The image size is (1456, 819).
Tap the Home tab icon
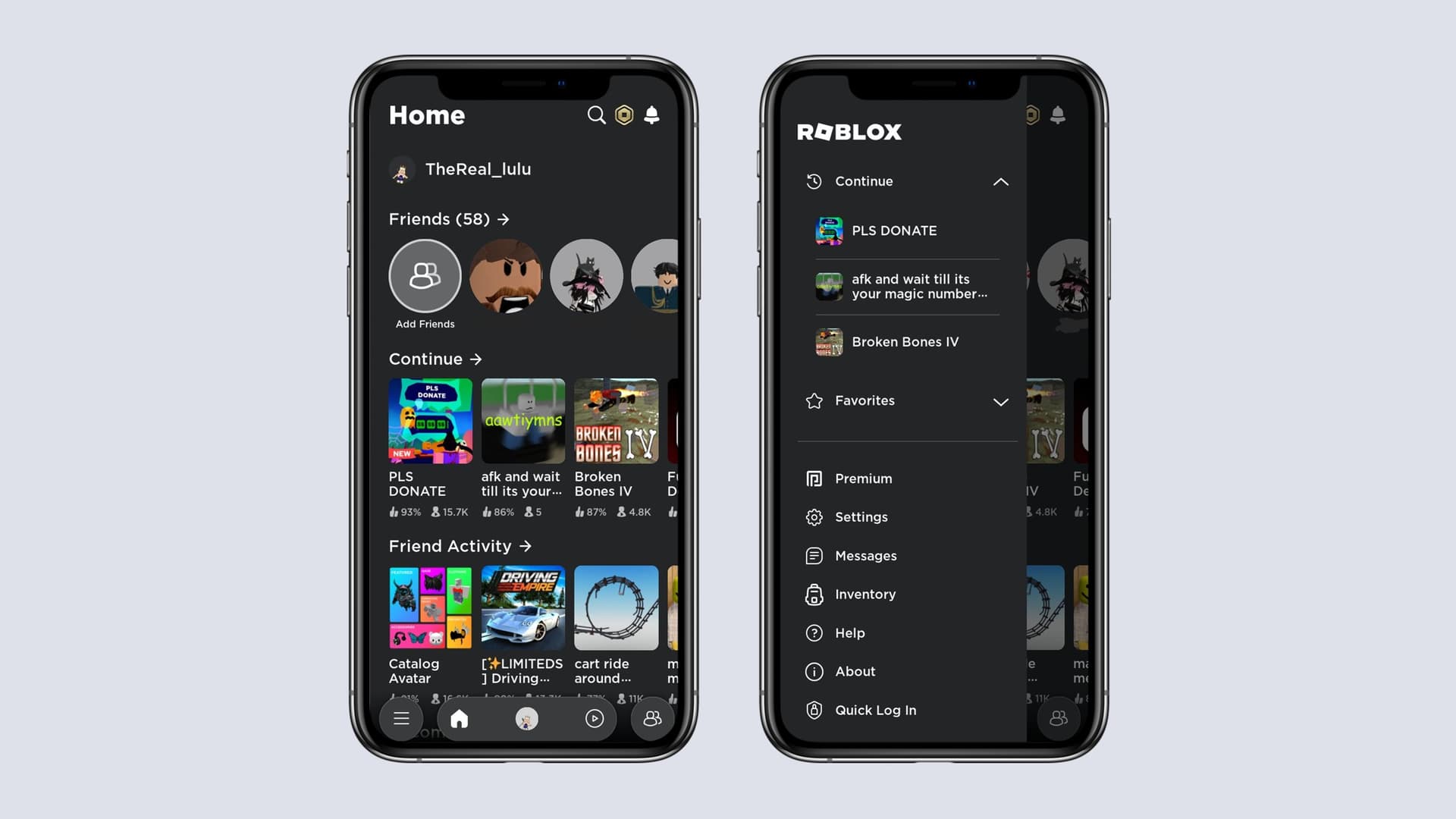(459, 718)
